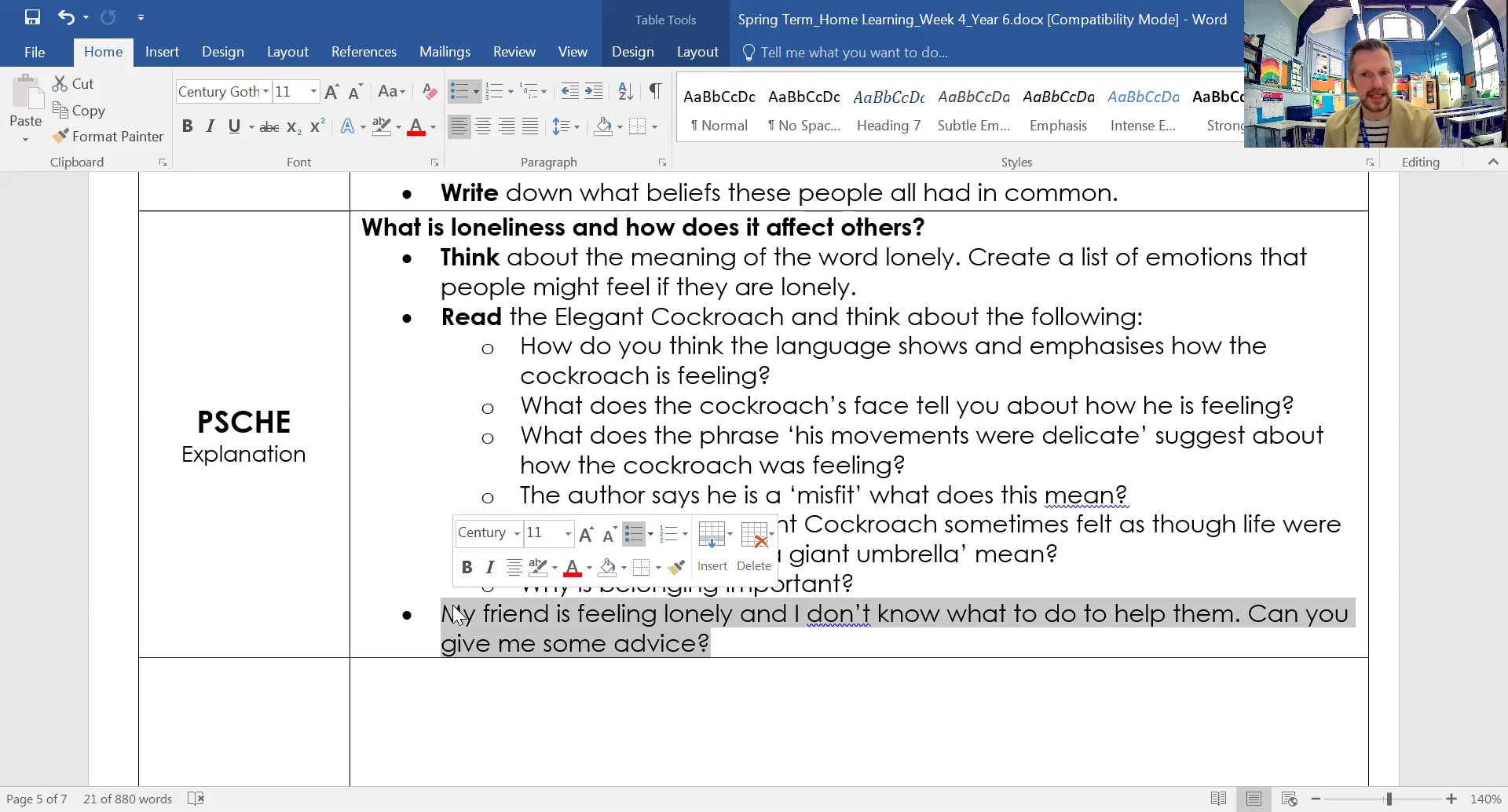Click the red Font Color swatch in ribbon
The image size is (1508, 812).
point(416,126)
